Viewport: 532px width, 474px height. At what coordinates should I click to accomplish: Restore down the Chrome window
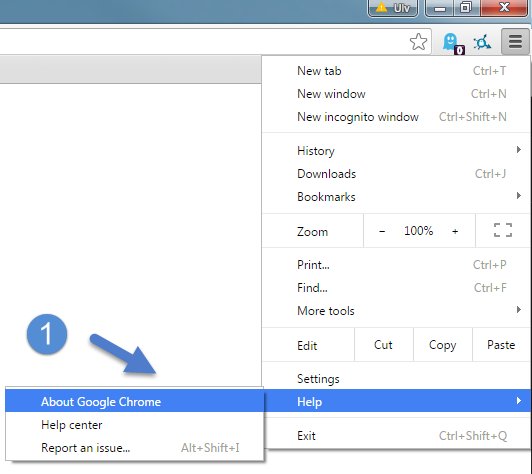coord(467,7)
